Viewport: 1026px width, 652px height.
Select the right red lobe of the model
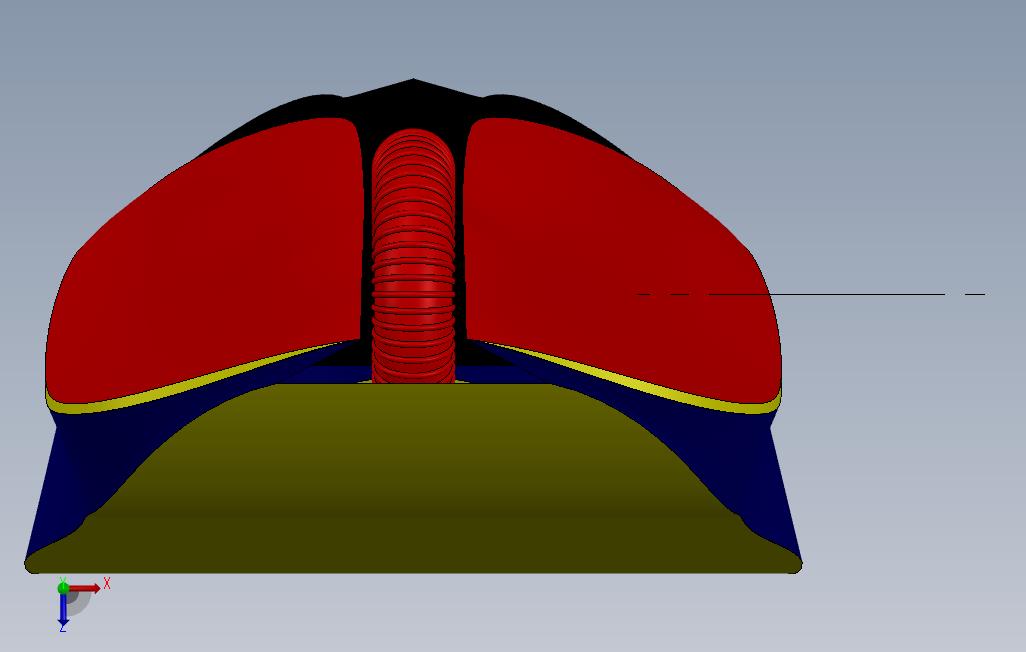coord(622,262)
